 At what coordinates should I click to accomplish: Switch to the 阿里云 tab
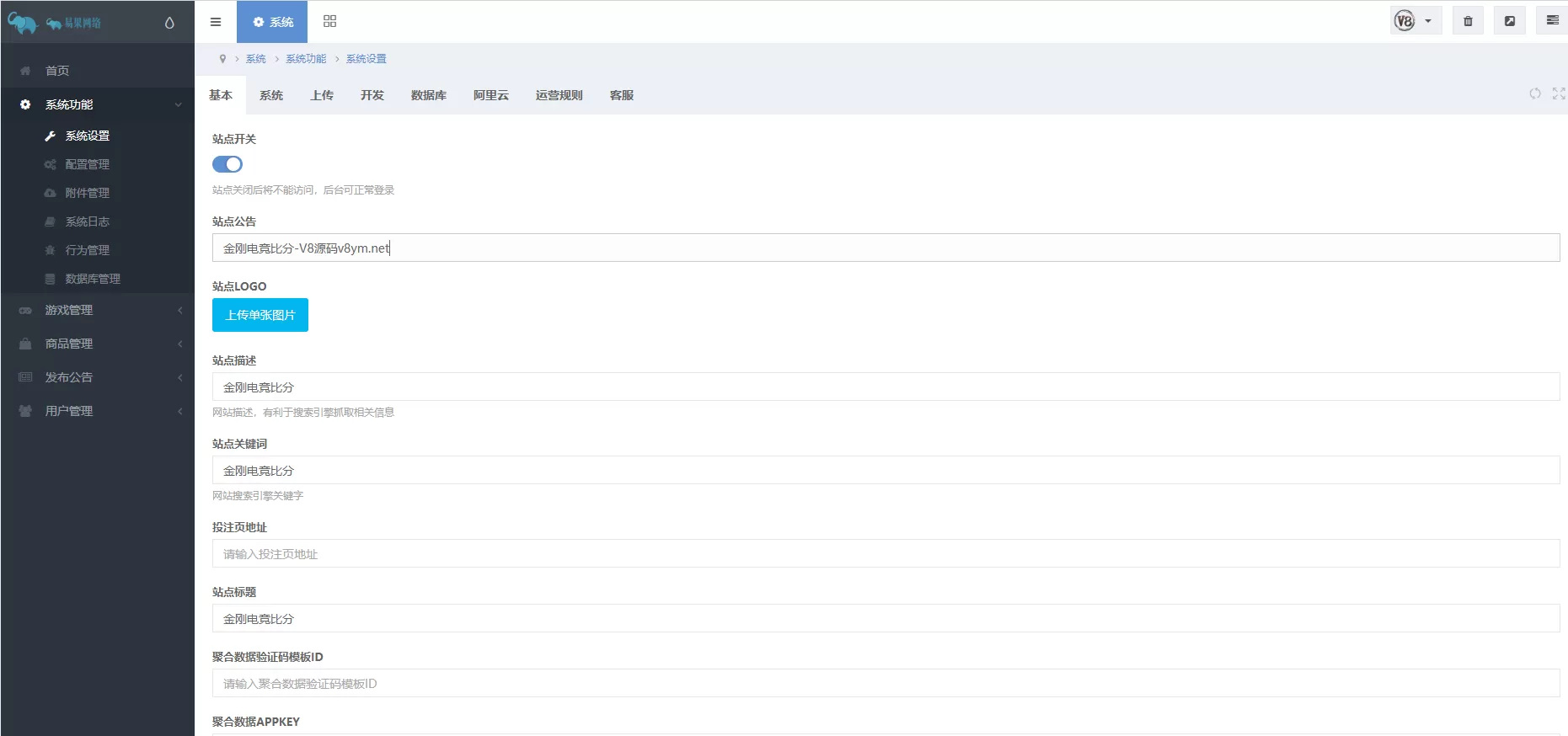(491, 95)
